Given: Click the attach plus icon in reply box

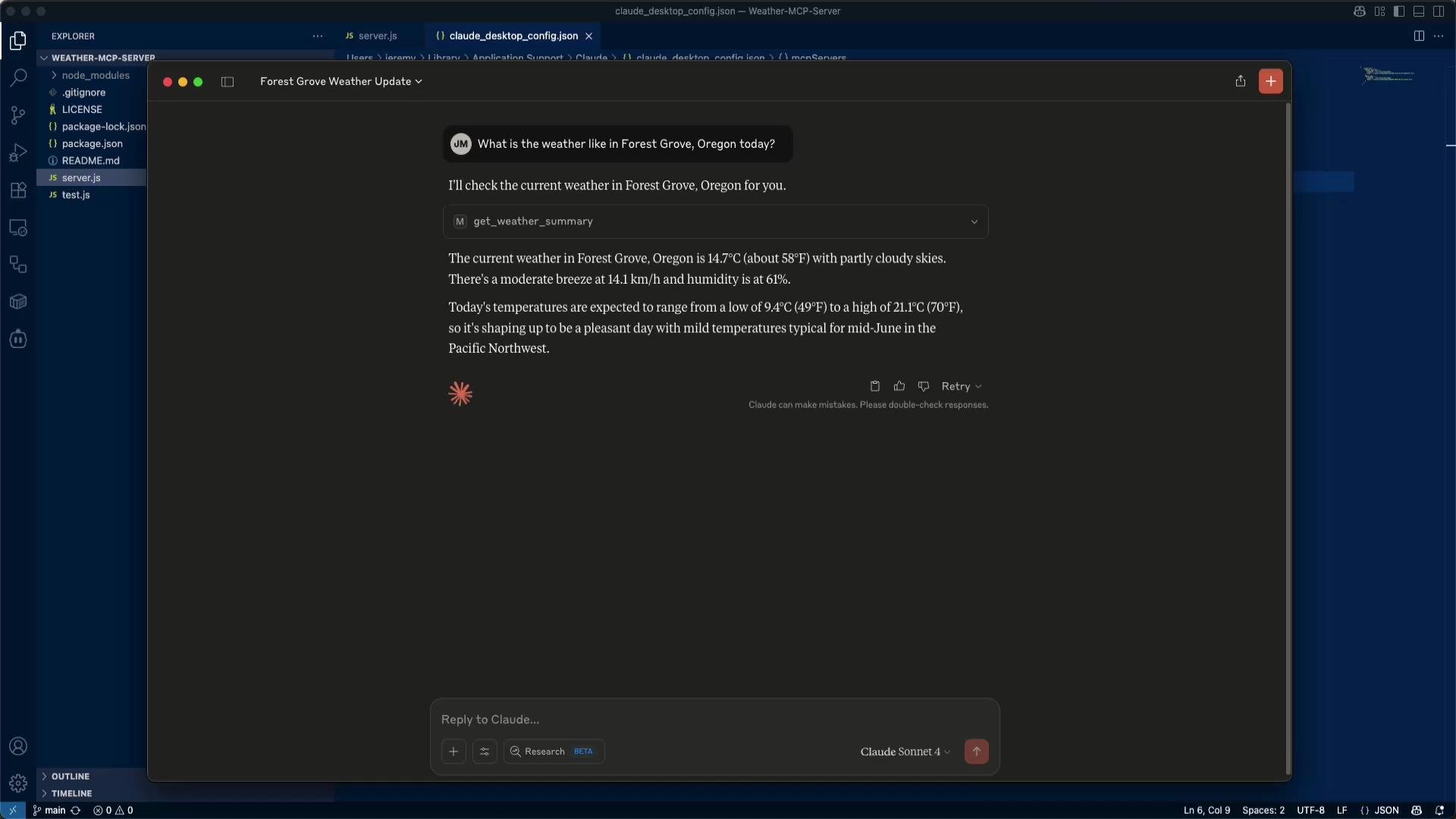Looking at the screenshot, I should click(453, 752).
